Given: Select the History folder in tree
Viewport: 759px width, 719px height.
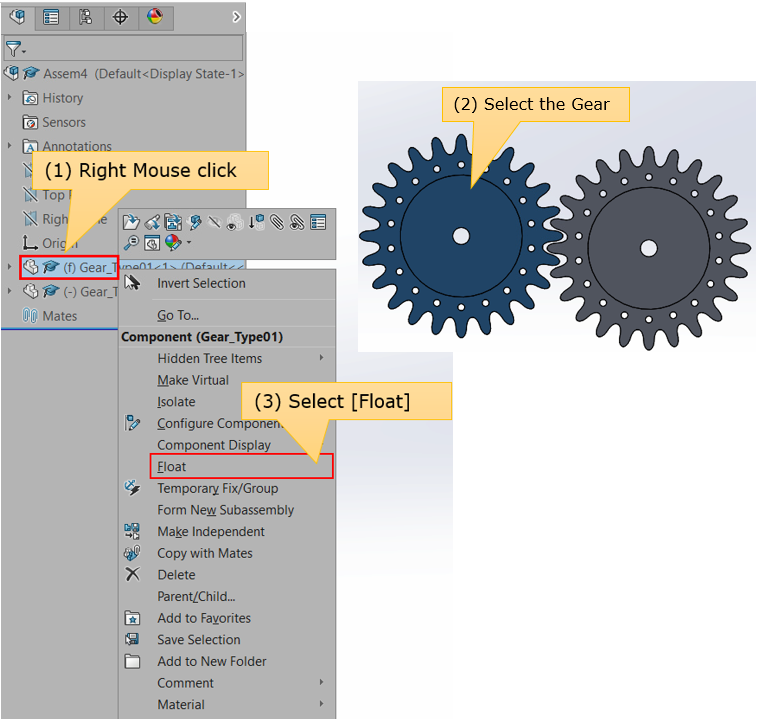Looking at the screenshot, I should [53, 98].
